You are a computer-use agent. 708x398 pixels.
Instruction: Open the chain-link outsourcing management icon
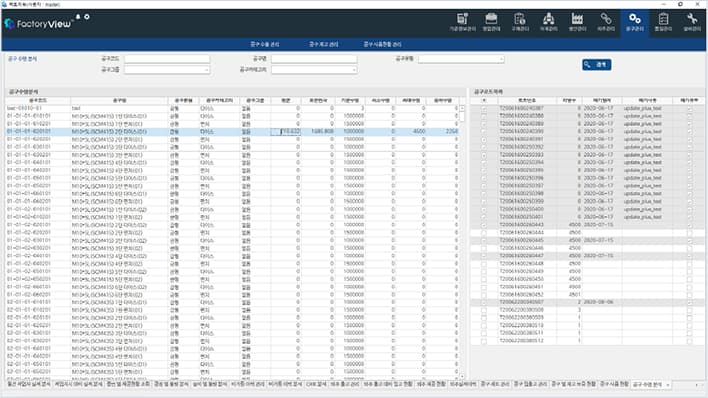(x=606, y=22)
